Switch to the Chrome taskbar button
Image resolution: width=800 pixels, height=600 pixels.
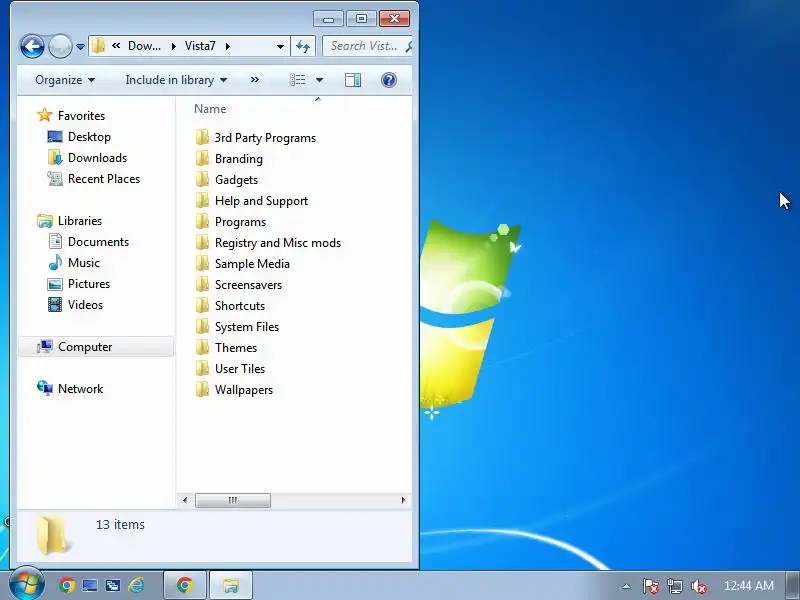(x=185, y=585)
